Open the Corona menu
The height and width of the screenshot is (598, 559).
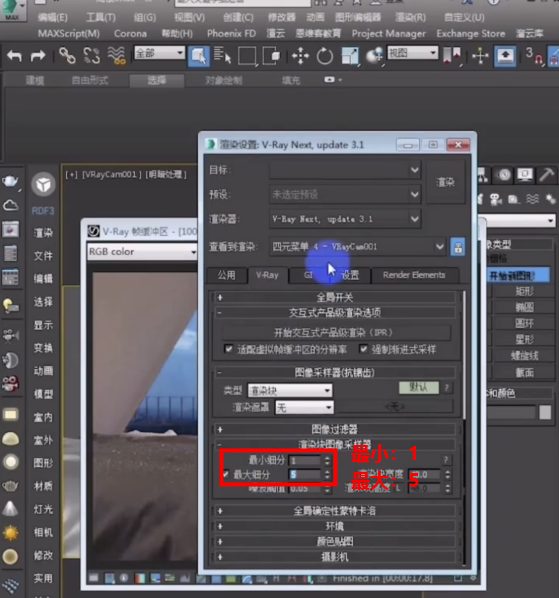[x=130, y=34]
